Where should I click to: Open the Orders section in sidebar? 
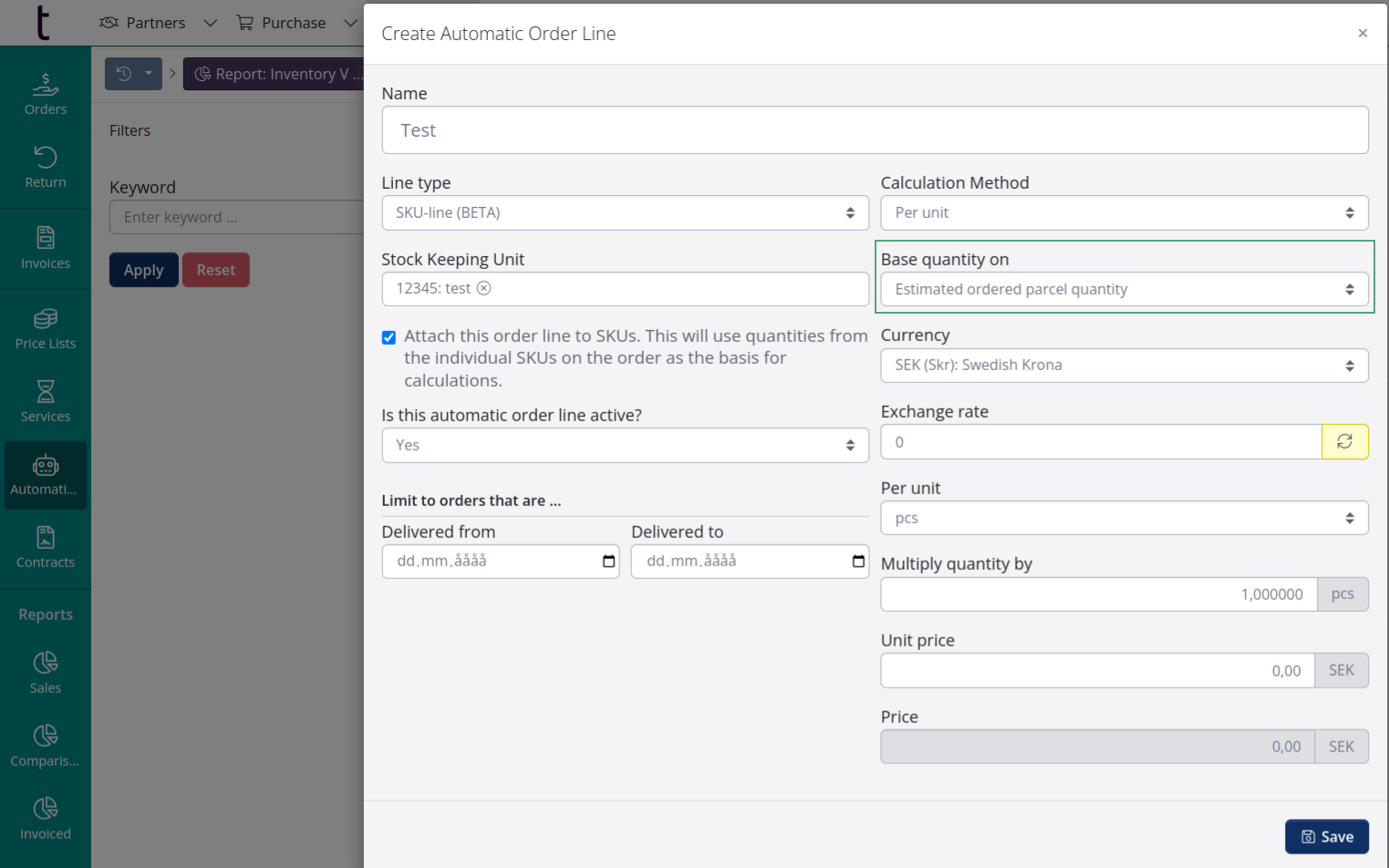45,94
